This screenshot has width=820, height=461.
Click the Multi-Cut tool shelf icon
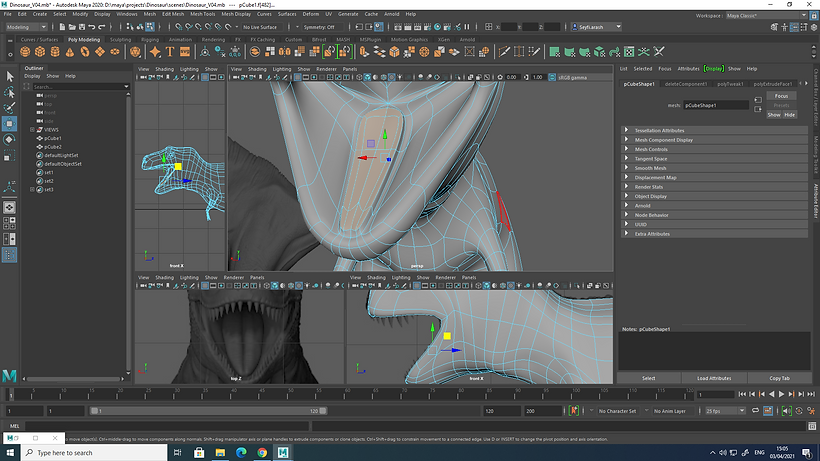(504, 52)
